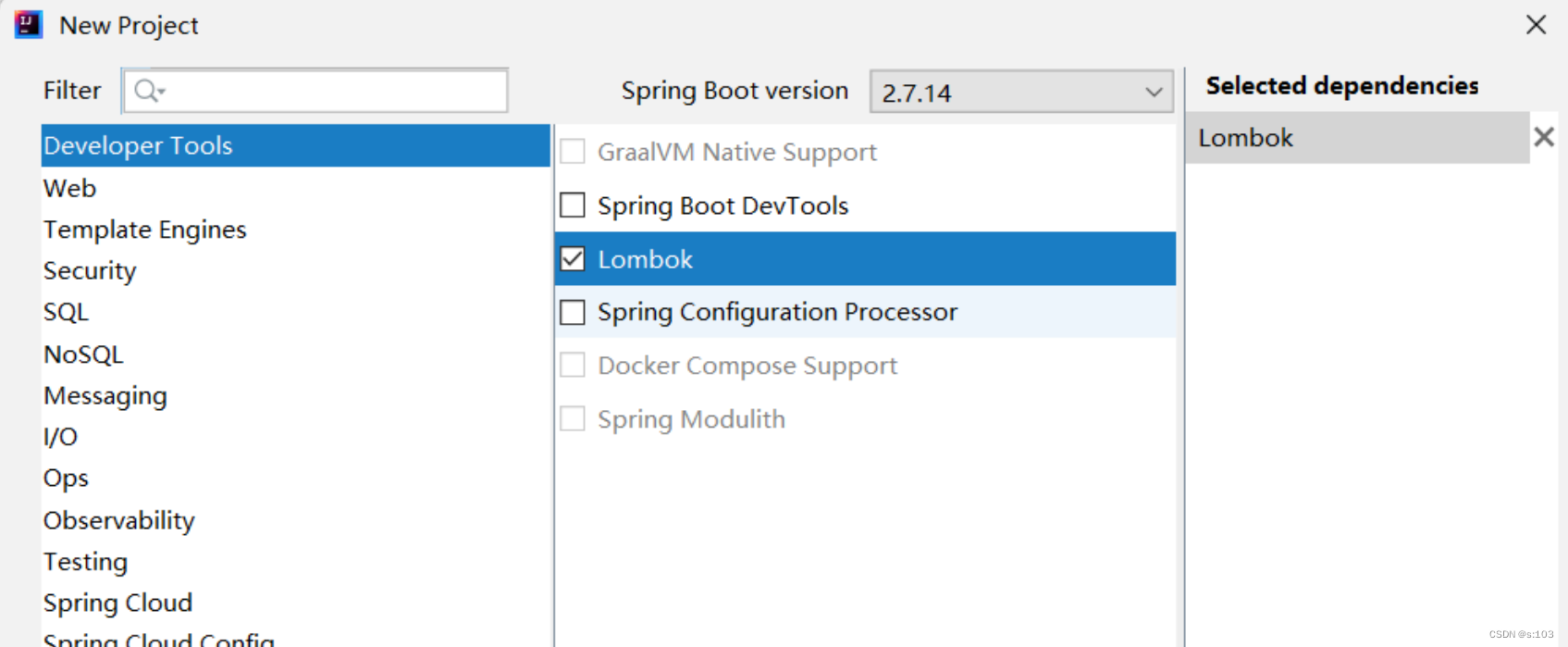
Task: Click the search magnifier icon in Filter
Action: [x=148, y=91]
